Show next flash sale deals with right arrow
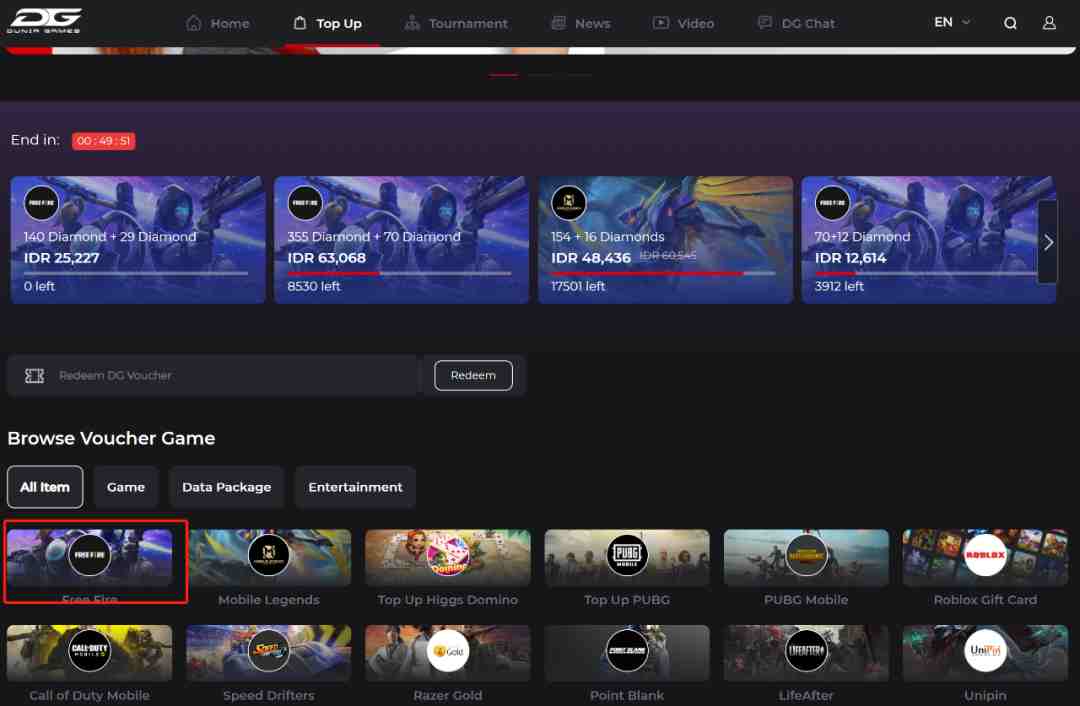 tap(1048, 242)
